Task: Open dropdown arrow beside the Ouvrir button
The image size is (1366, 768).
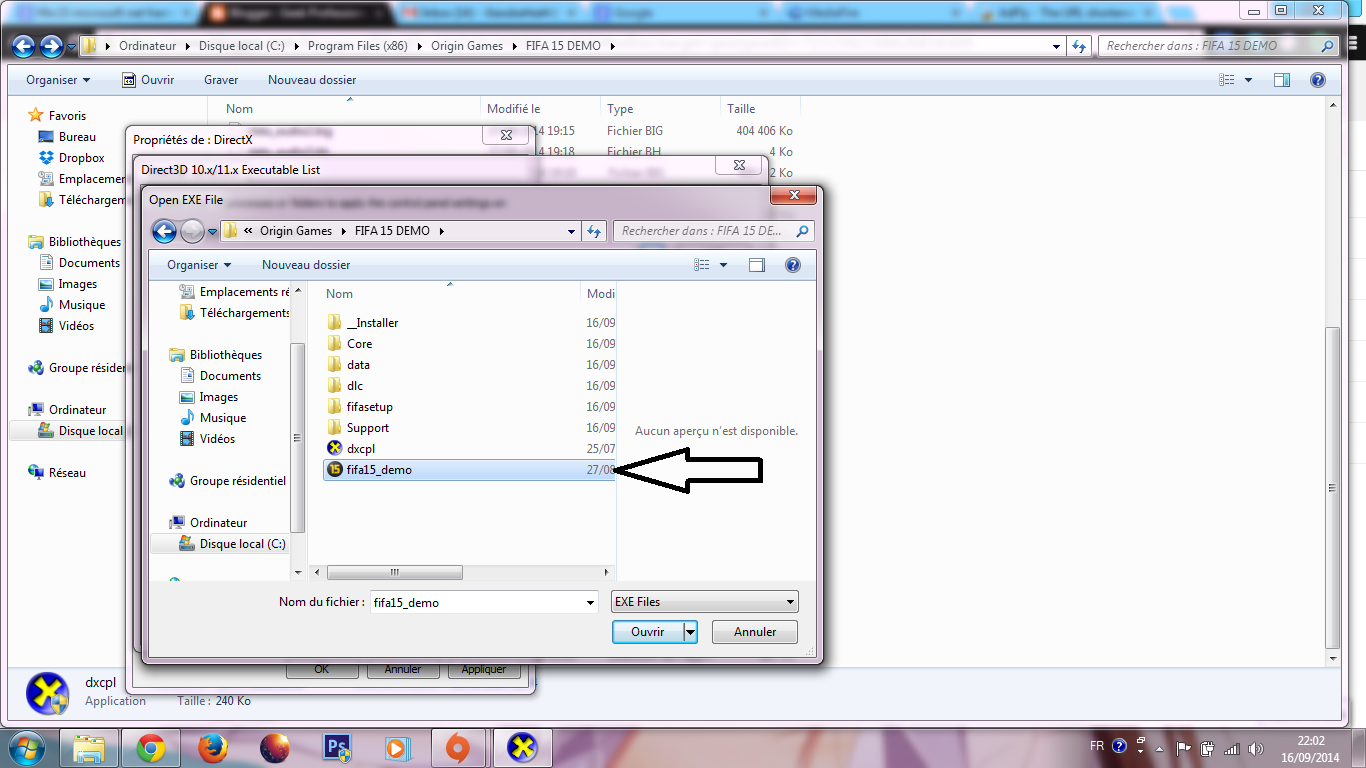Action: click(690, 632)
